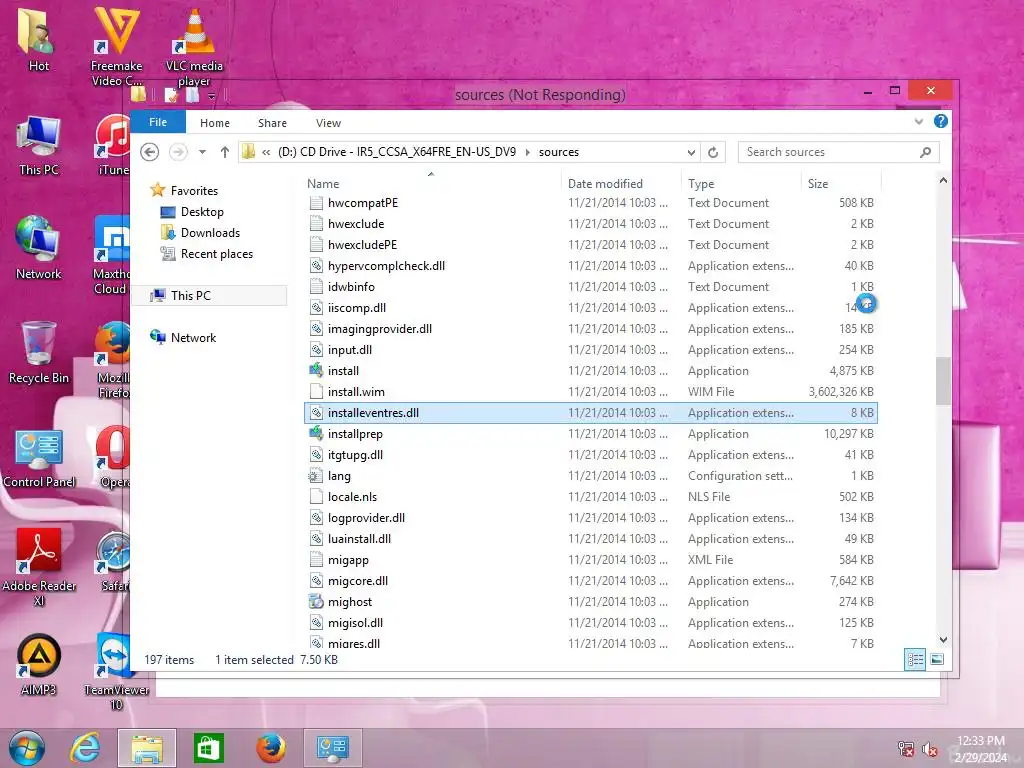Click the CD Drive path segment
Screen dimensions: 1024x768
[x=397, y=152]
